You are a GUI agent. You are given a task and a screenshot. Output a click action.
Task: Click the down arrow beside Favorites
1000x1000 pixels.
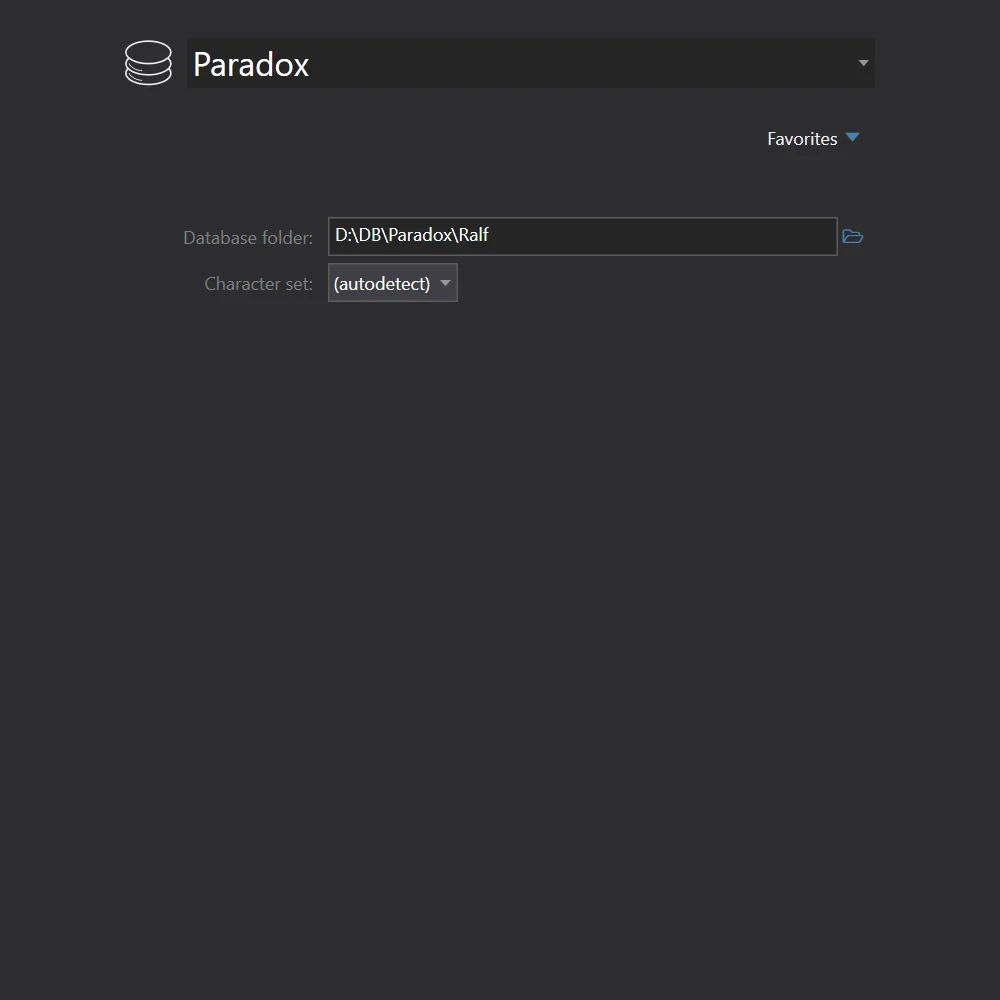tap(852, 138)
